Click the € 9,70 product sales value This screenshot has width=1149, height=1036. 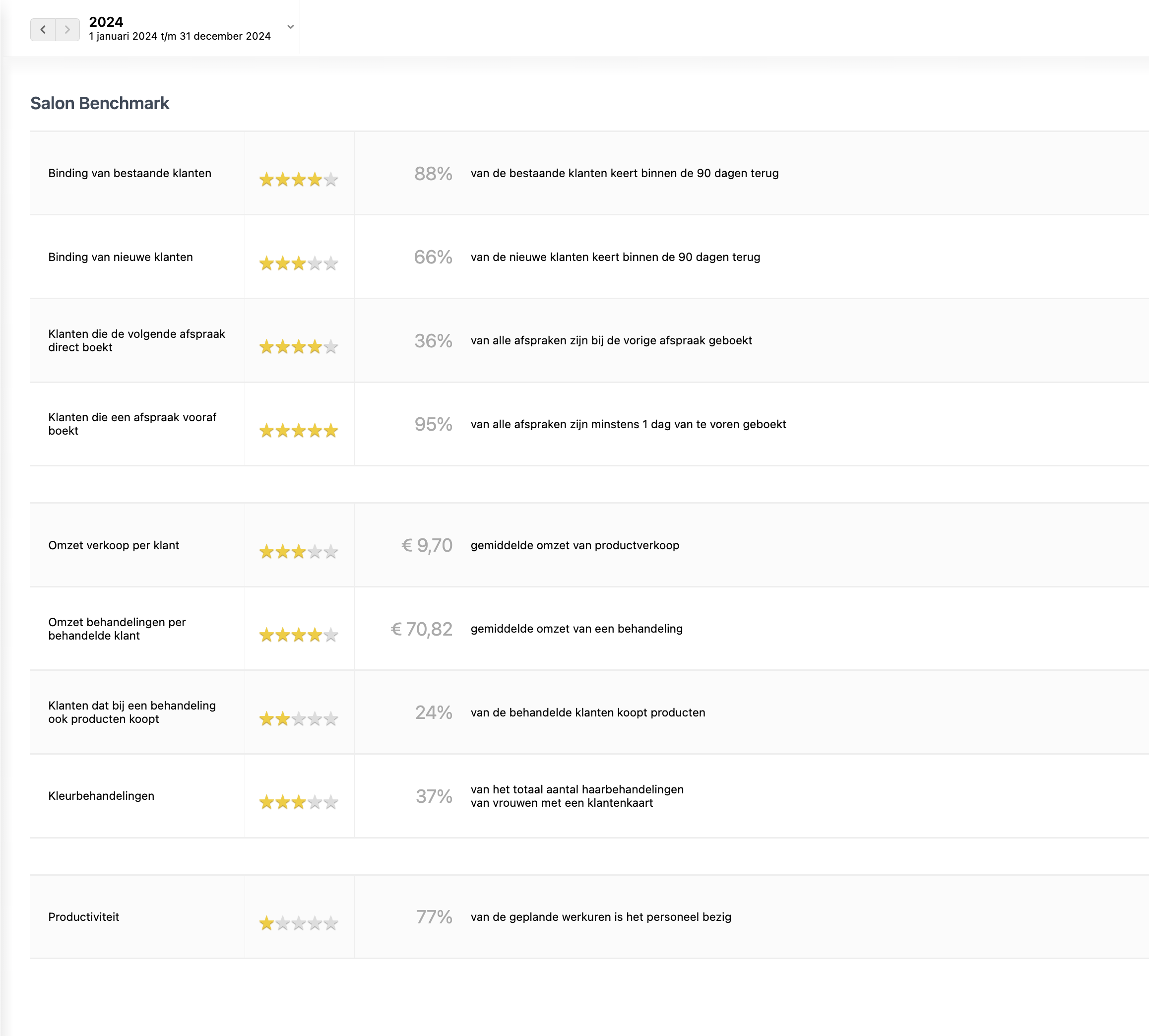pyautogui.click(x=427, y=545)
